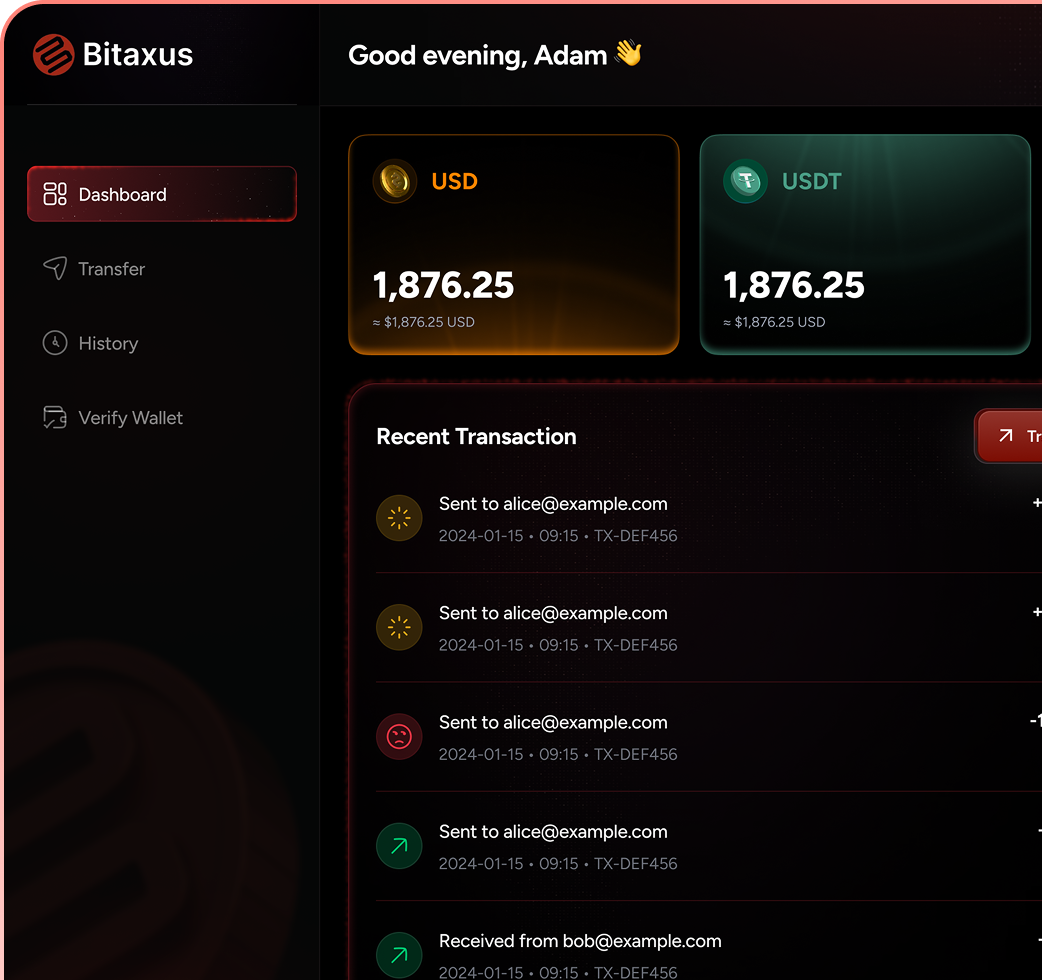This screenshot has width=1042, height=980.
Task: Click the gold USD coin icon
Action: (395, 181)
